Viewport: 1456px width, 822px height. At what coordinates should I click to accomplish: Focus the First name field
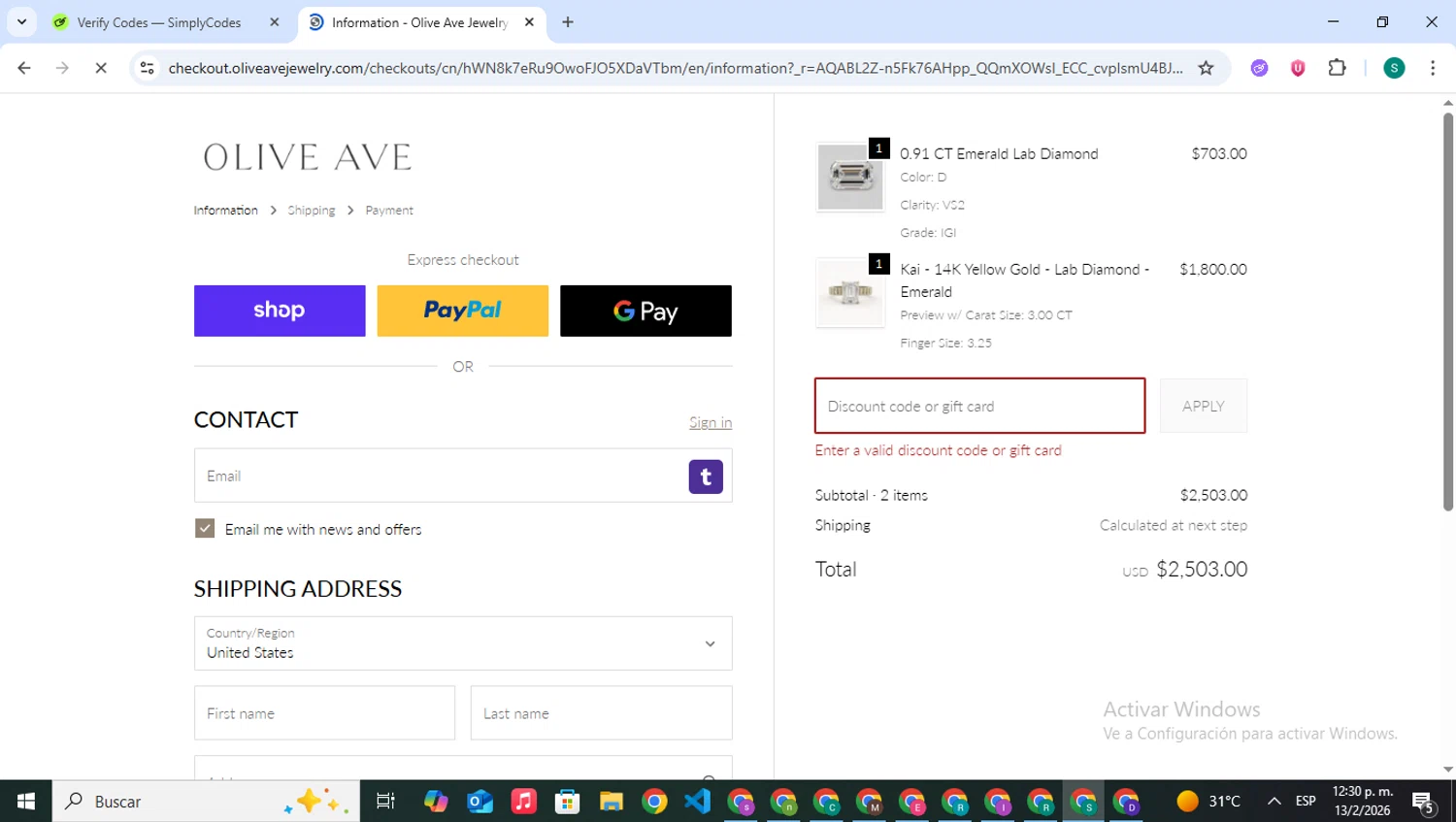click(x=324, y=713)
